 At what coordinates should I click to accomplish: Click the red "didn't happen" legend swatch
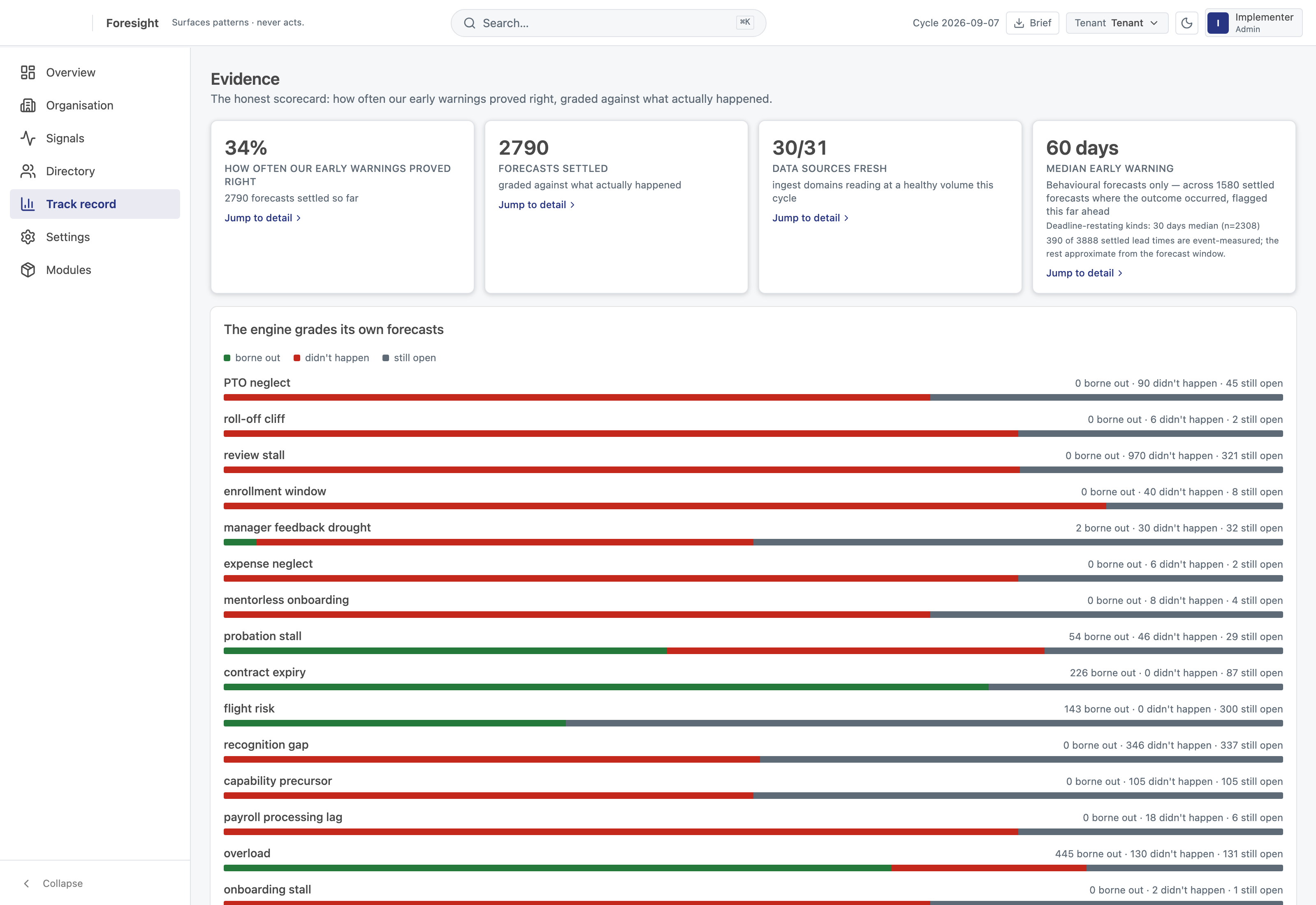point(297,358)
